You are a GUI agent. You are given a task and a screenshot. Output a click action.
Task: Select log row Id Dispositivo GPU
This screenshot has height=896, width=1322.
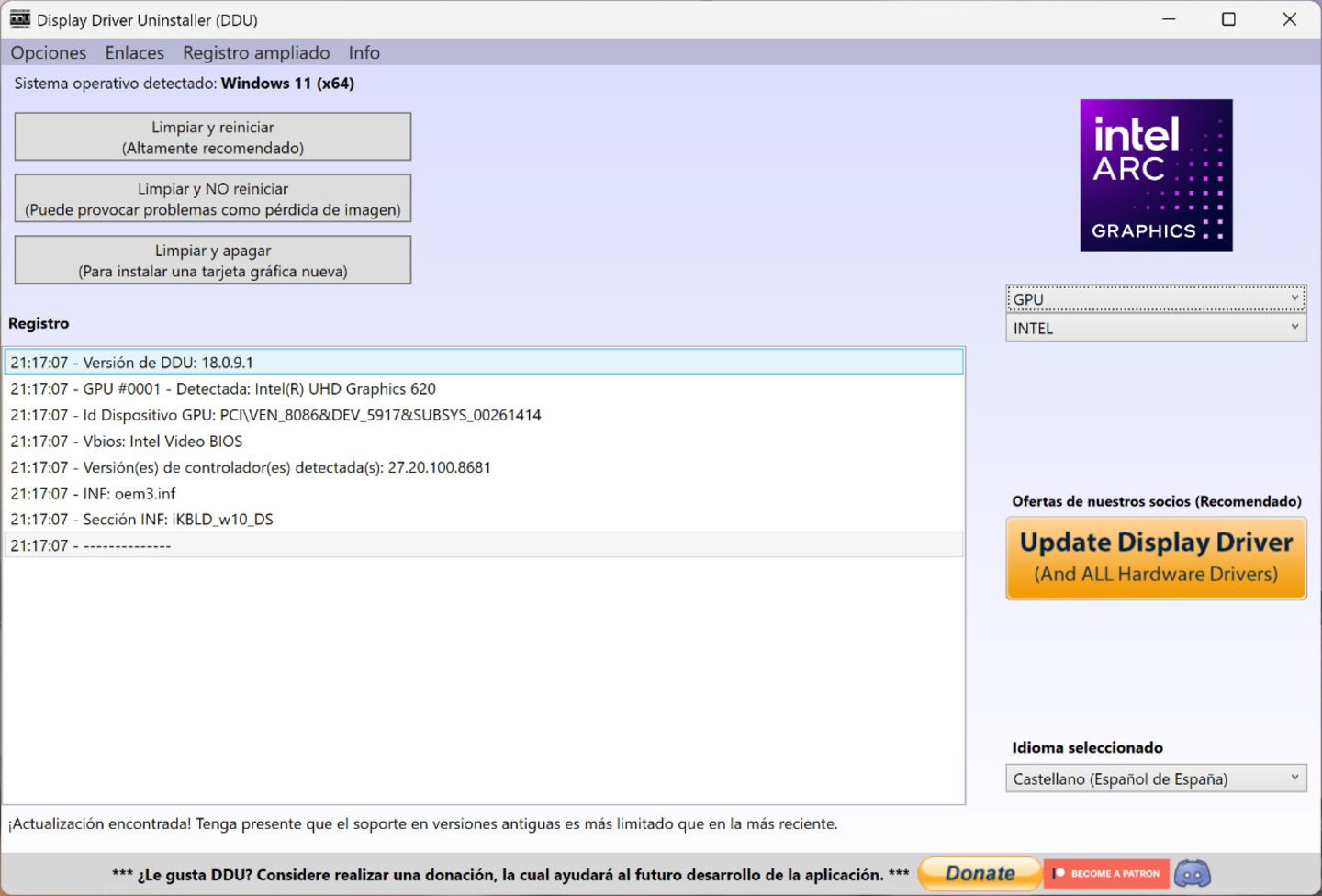coord(484,415)
